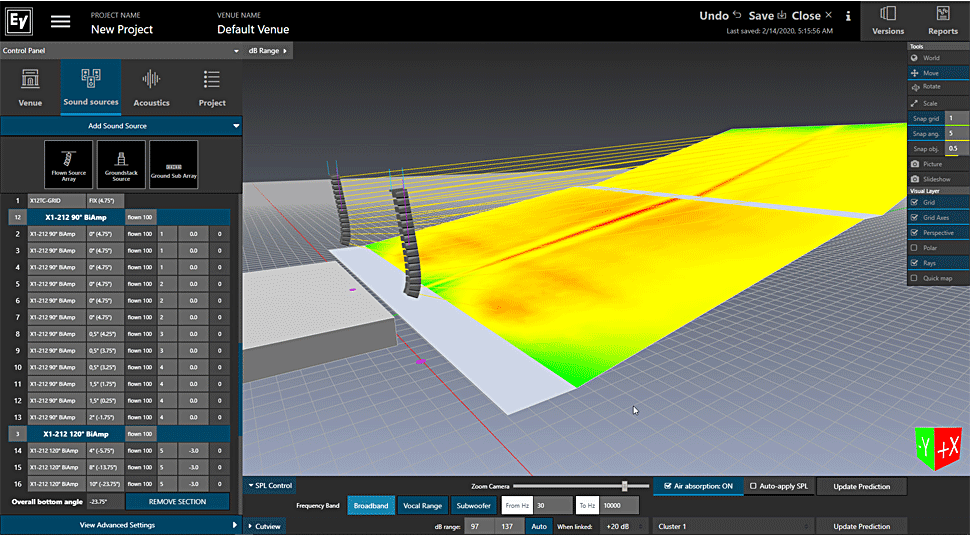Select the Broadband frequency band
Screen dimensions: 970x535
(371, 505)
